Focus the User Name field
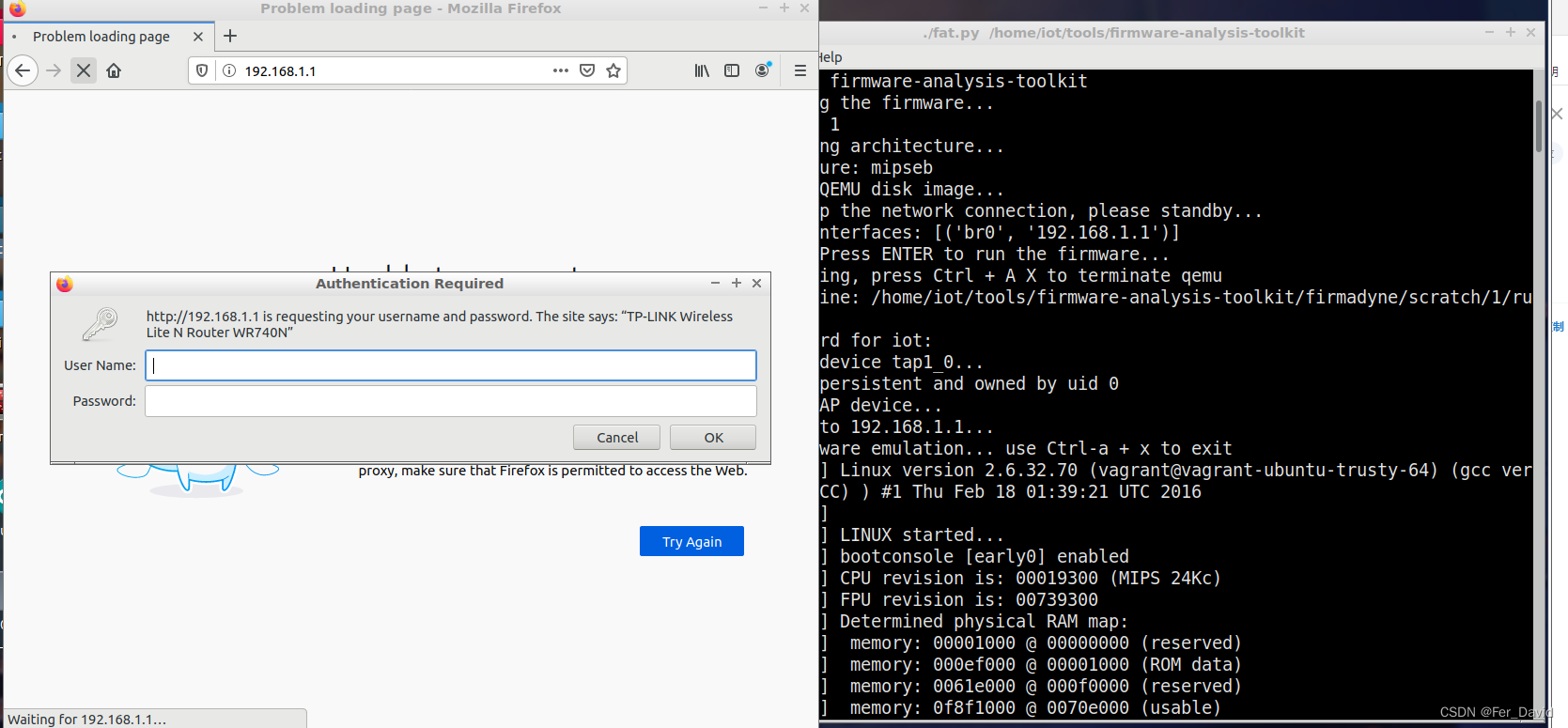1568x728 pixels. [451, 365]
